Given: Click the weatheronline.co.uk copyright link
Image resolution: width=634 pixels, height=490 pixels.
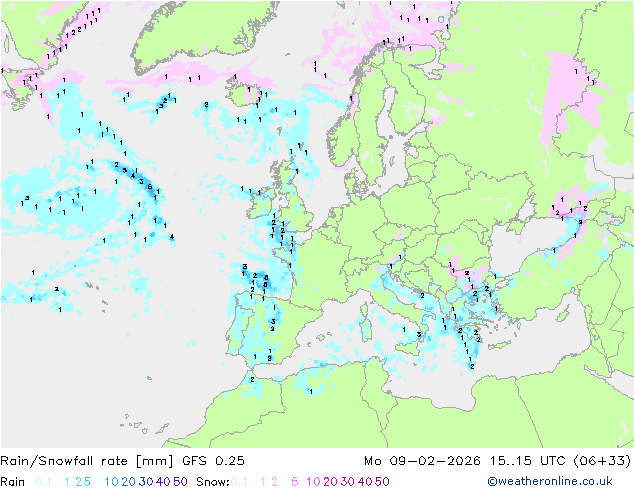Looking at the screenshot, I should point(550,481).
